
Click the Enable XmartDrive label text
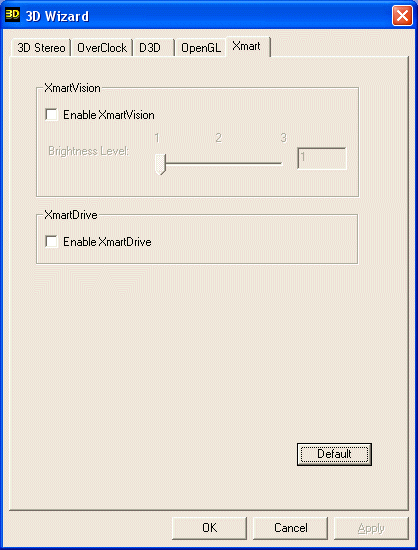107,242
